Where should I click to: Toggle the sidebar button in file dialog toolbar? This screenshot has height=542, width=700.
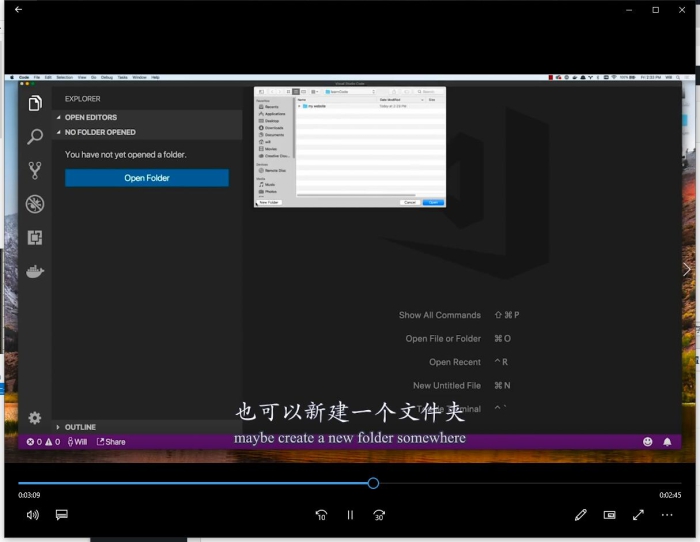[262, 92]
